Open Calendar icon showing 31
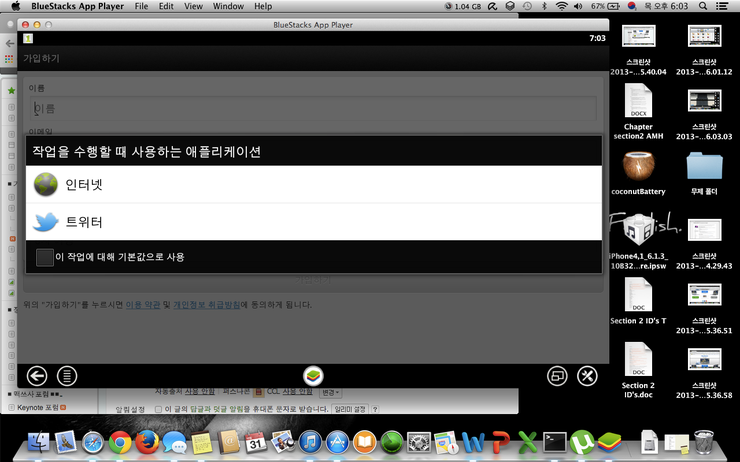This screenshot has height=462, width=740. click(256, 443)
